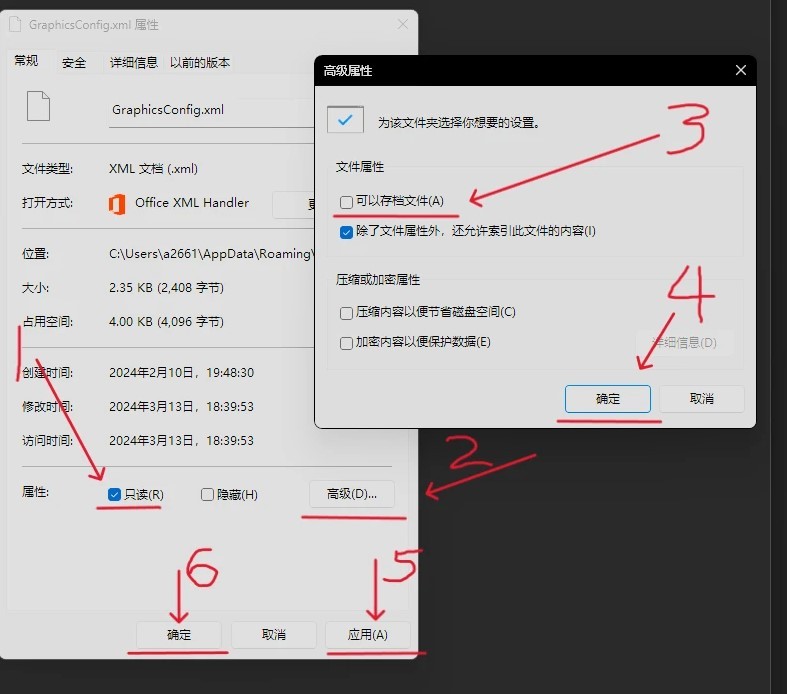Click the Office XML Handler icon
The width and height of the screenshot is (787, 694).
[117, 204]
